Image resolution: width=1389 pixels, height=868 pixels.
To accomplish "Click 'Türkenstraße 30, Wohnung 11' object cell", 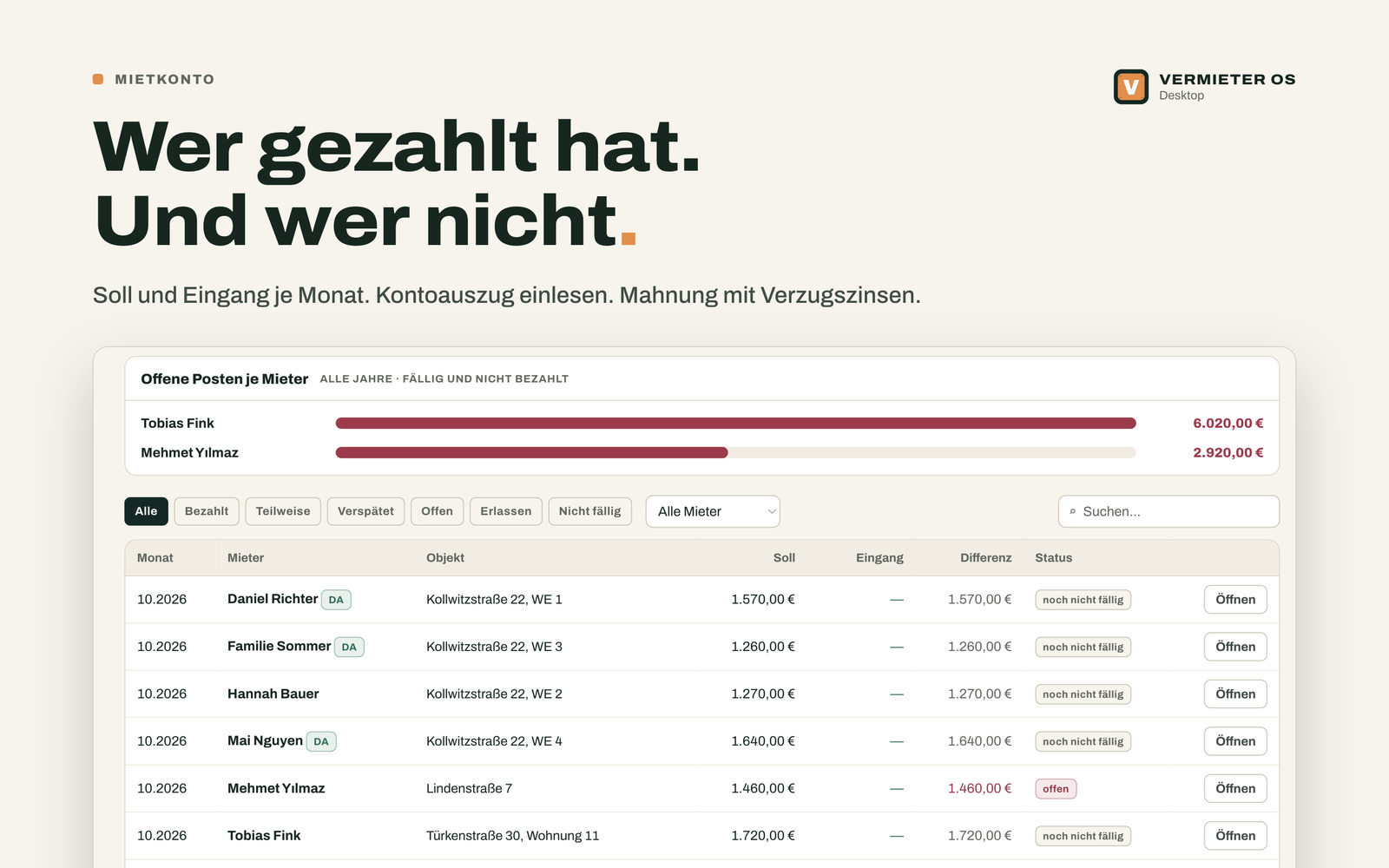I will pyautogui.click(x=512, y=836).
